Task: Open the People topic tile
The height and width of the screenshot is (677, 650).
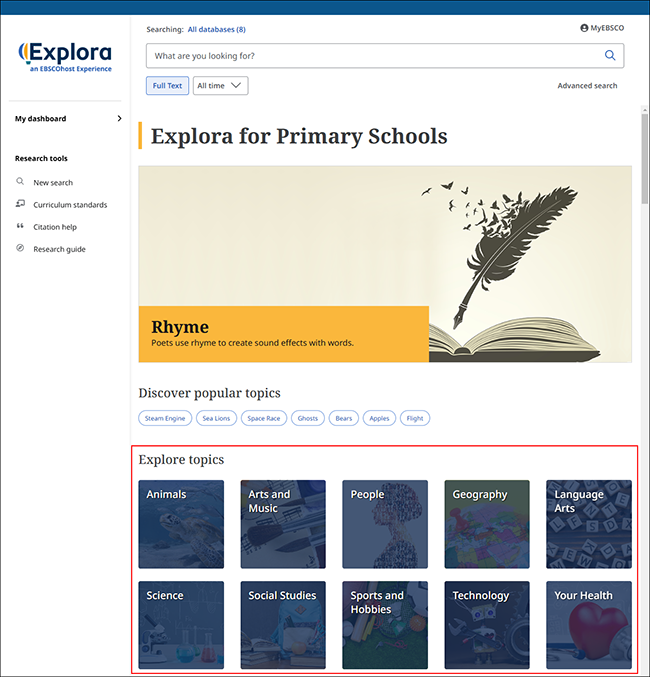Action: pyautogui.click(x=385, y=524)
